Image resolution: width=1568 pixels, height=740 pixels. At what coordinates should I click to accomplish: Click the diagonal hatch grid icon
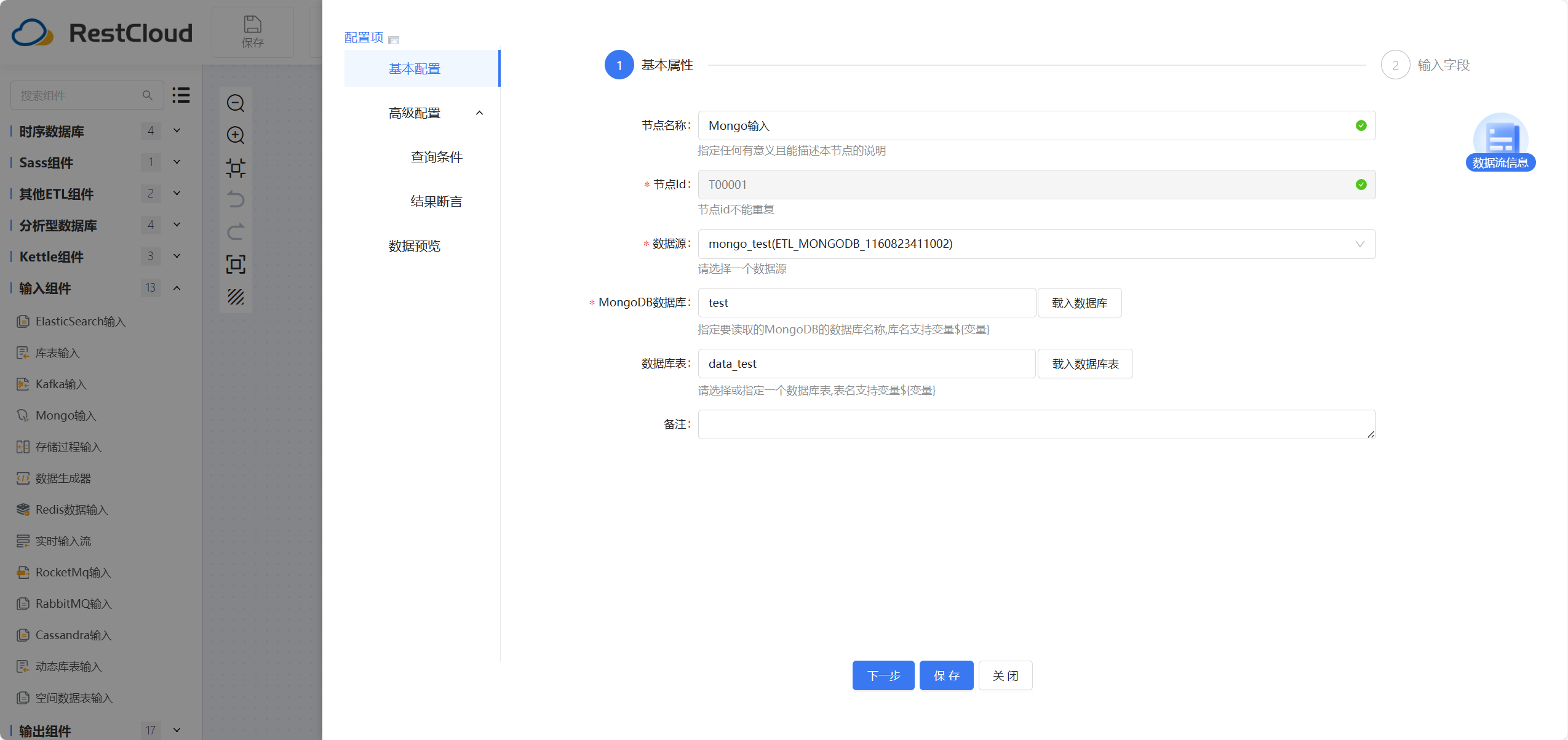[x=236, y=296]
